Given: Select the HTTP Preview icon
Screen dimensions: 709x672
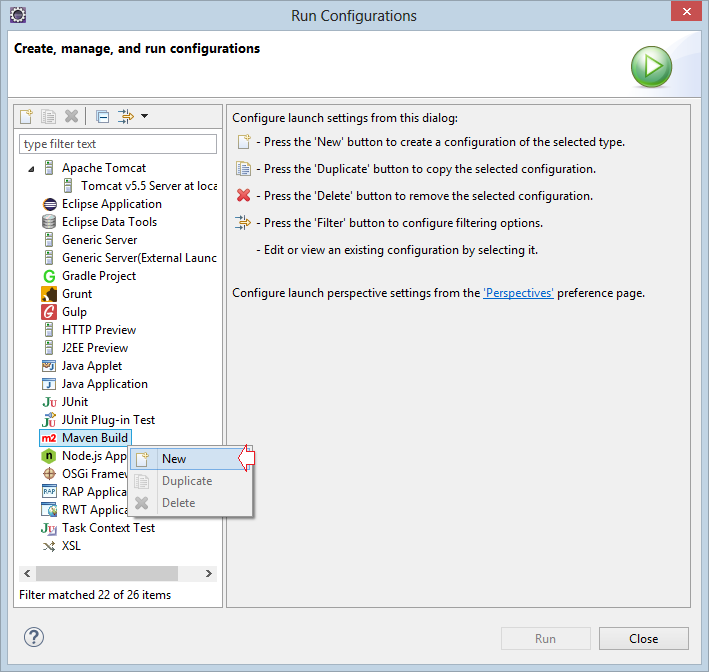Looking at the screenshot, I should point(49,330).
